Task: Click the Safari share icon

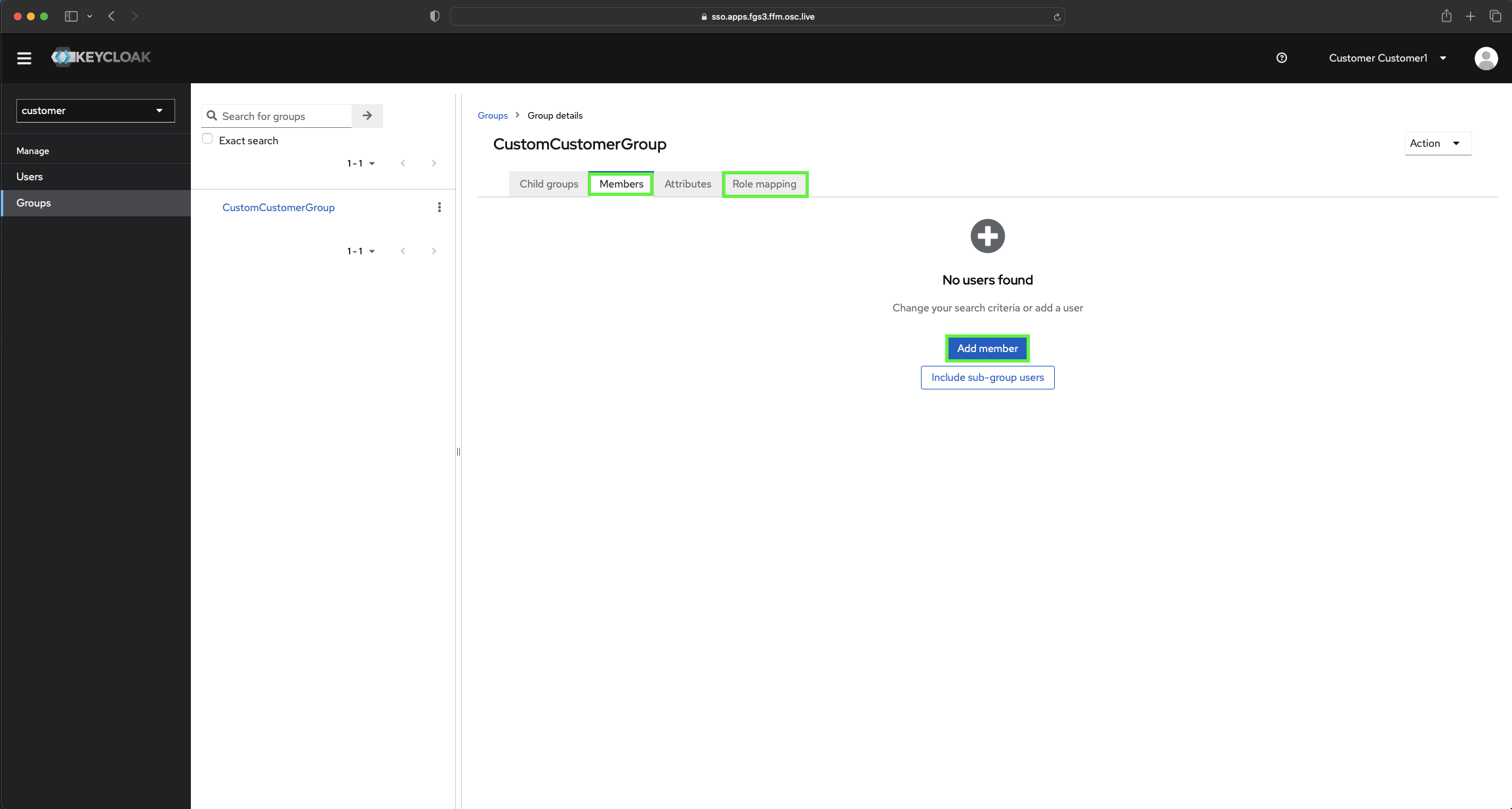Action: tap(1446, 16)
